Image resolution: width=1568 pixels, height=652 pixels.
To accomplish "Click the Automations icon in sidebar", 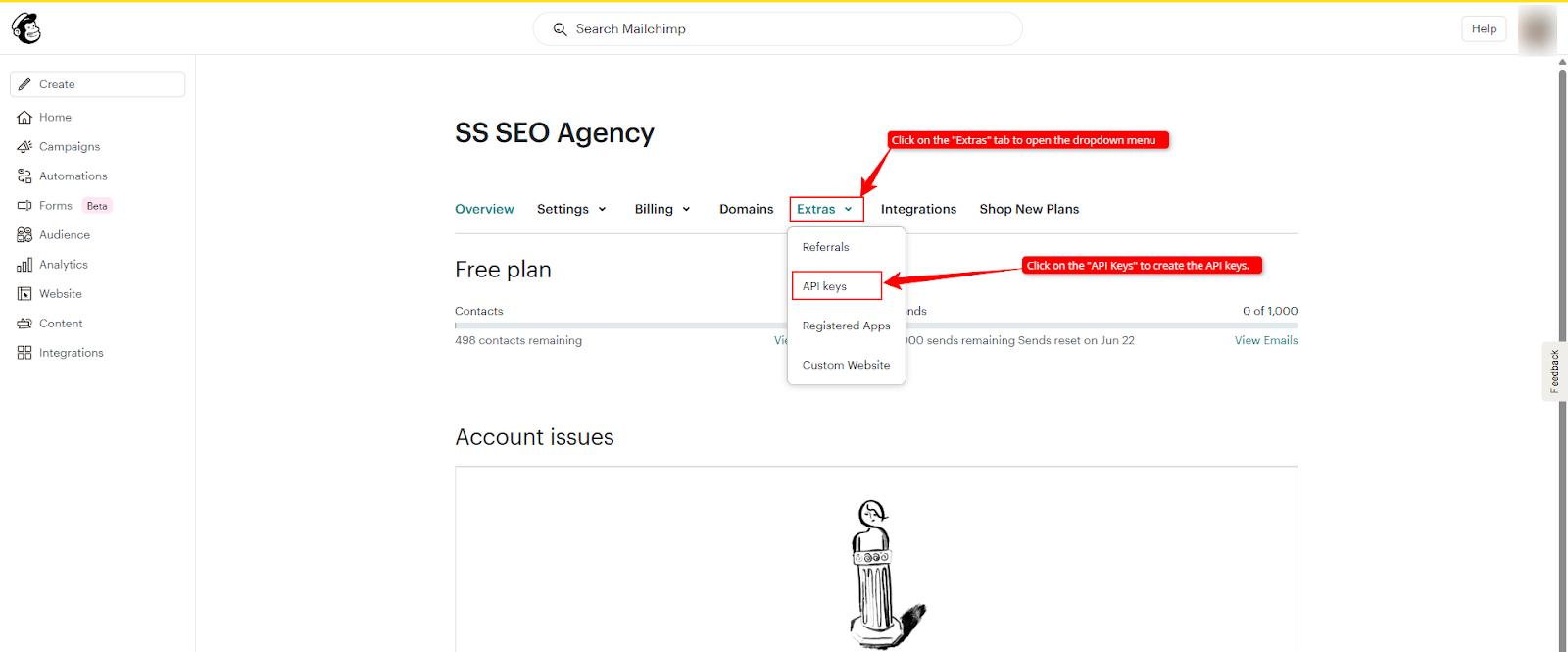I will [24, 176].
